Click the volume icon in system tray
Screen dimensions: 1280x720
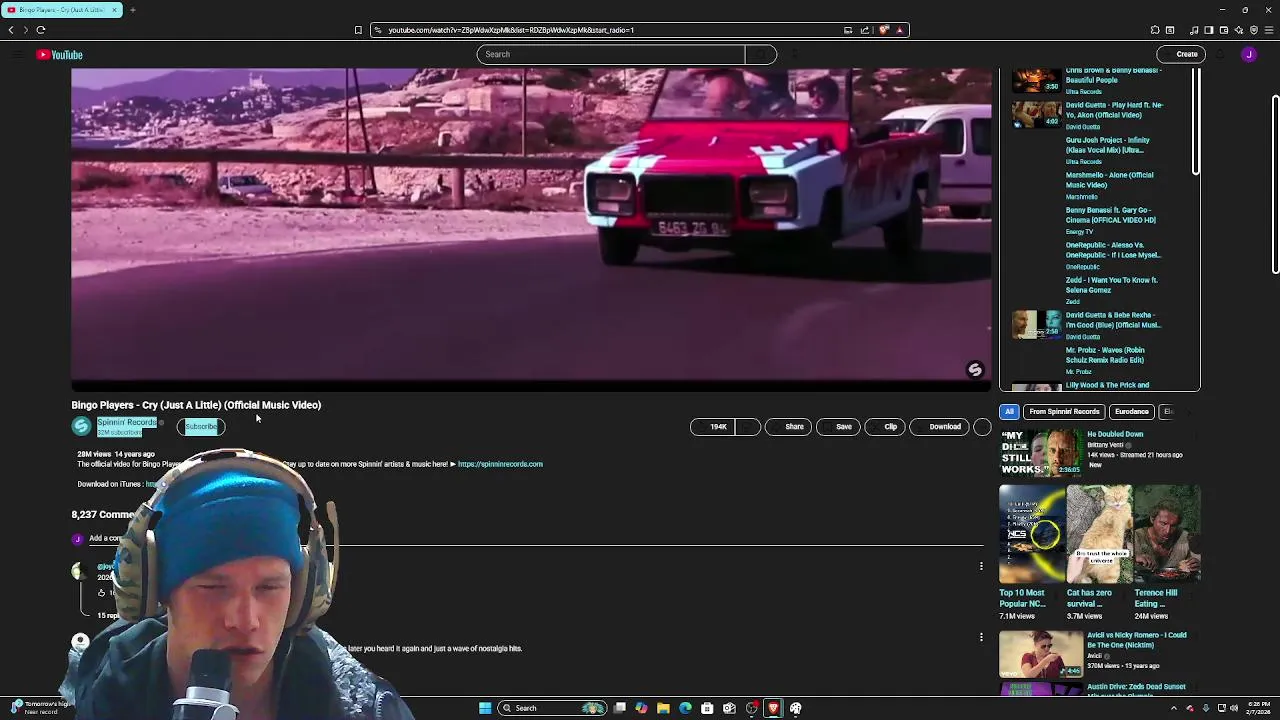(x=1234, y=708)
